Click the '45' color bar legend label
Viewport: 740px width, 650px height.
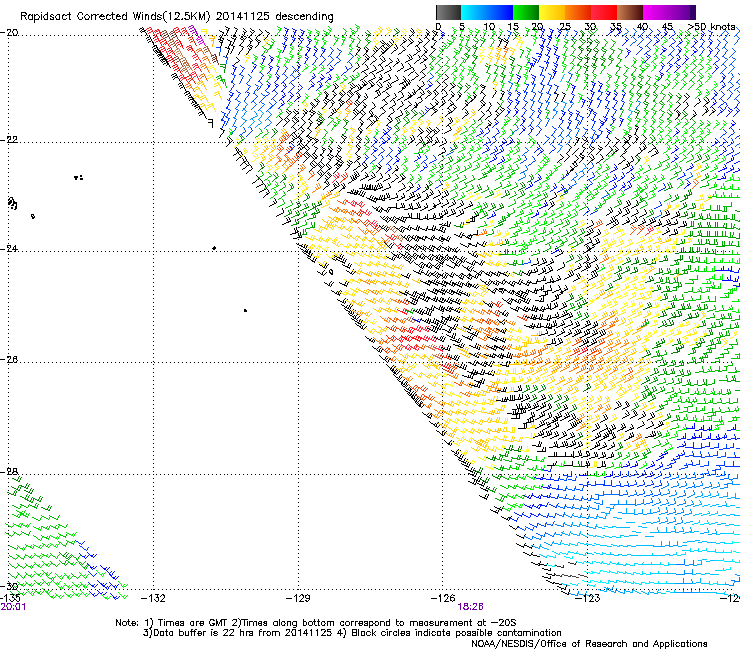[667, 26]
